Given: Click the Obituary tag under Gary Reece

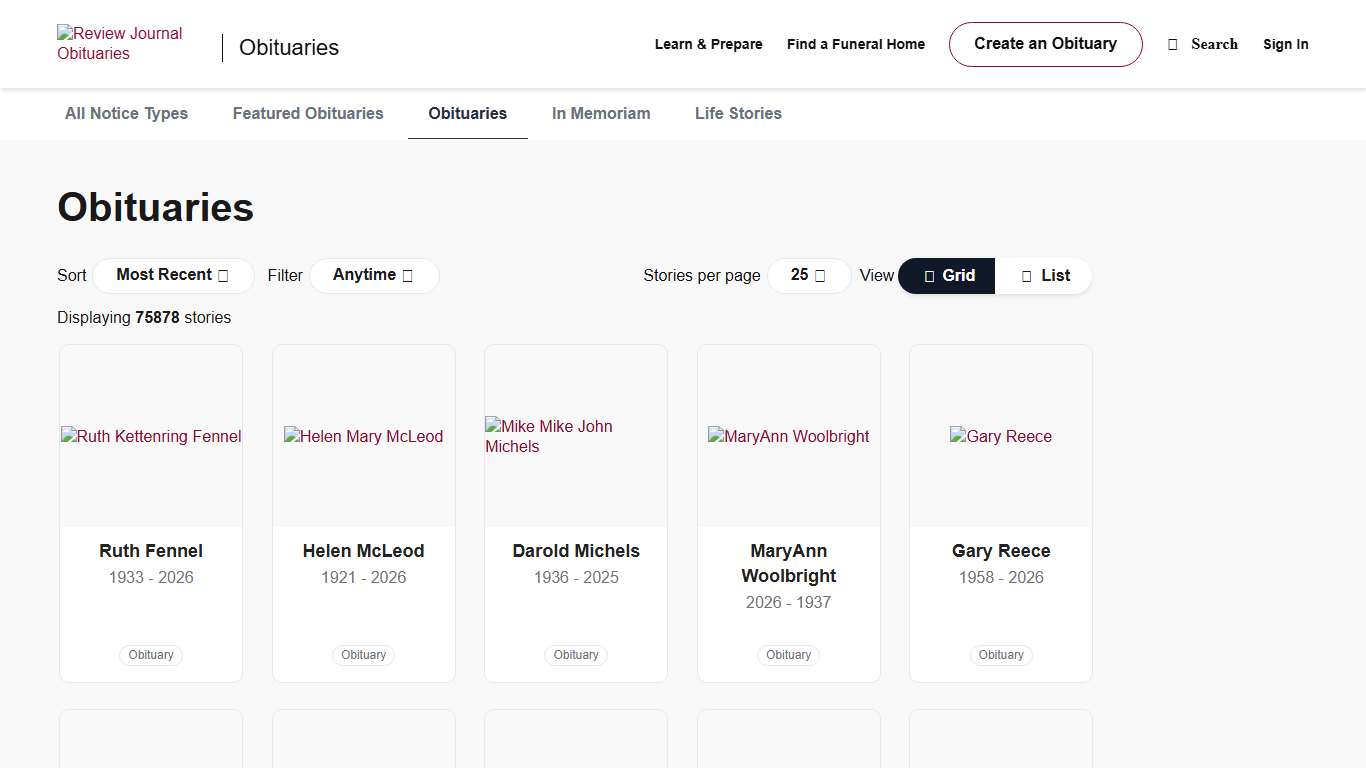Looking at the screenshot, I should [x=1001, y=655].
